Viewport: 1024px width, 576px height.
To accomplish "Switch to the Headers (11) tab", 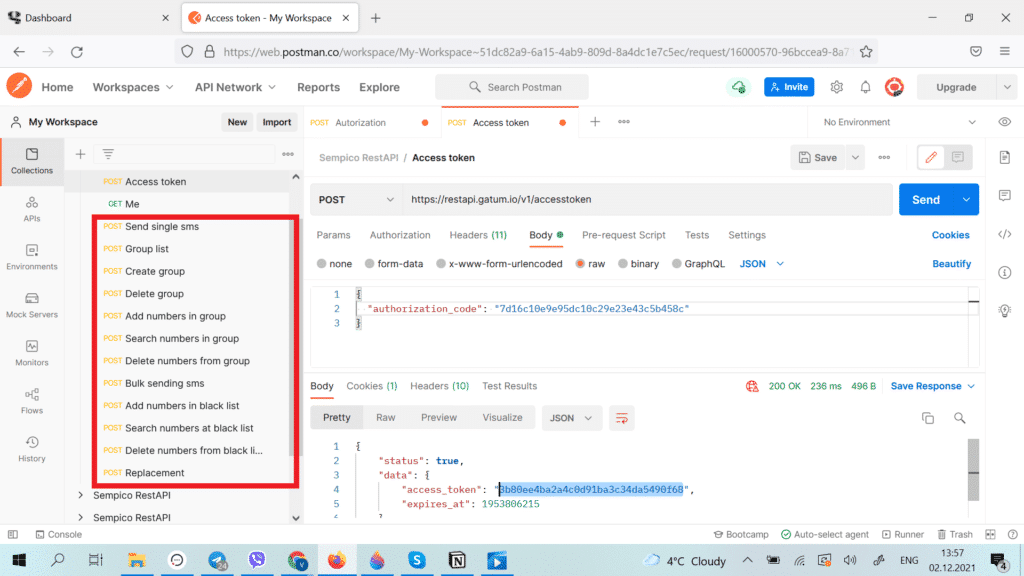I will click(478, 235).
